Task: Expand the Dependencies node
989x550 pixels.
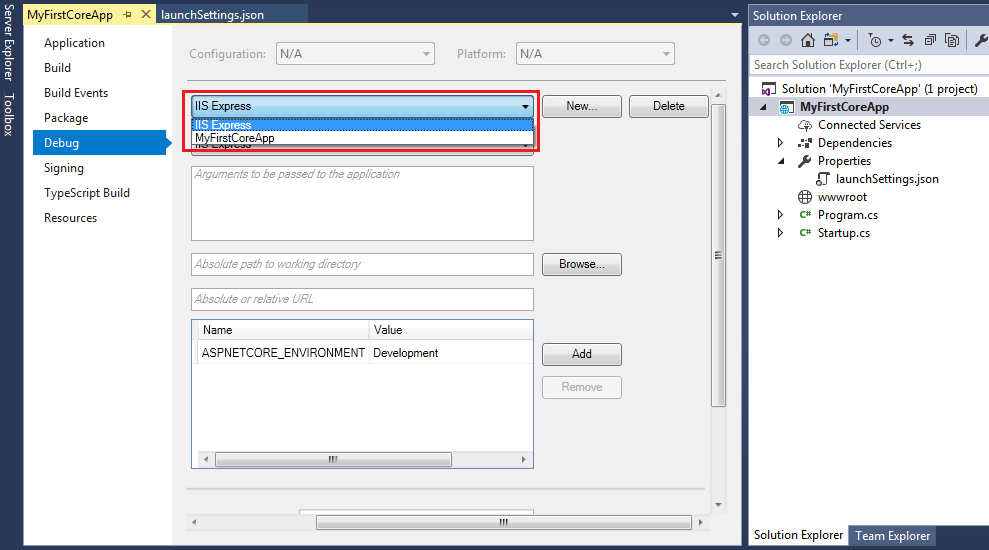Action: pyautogui.click(x=781, y=143)
